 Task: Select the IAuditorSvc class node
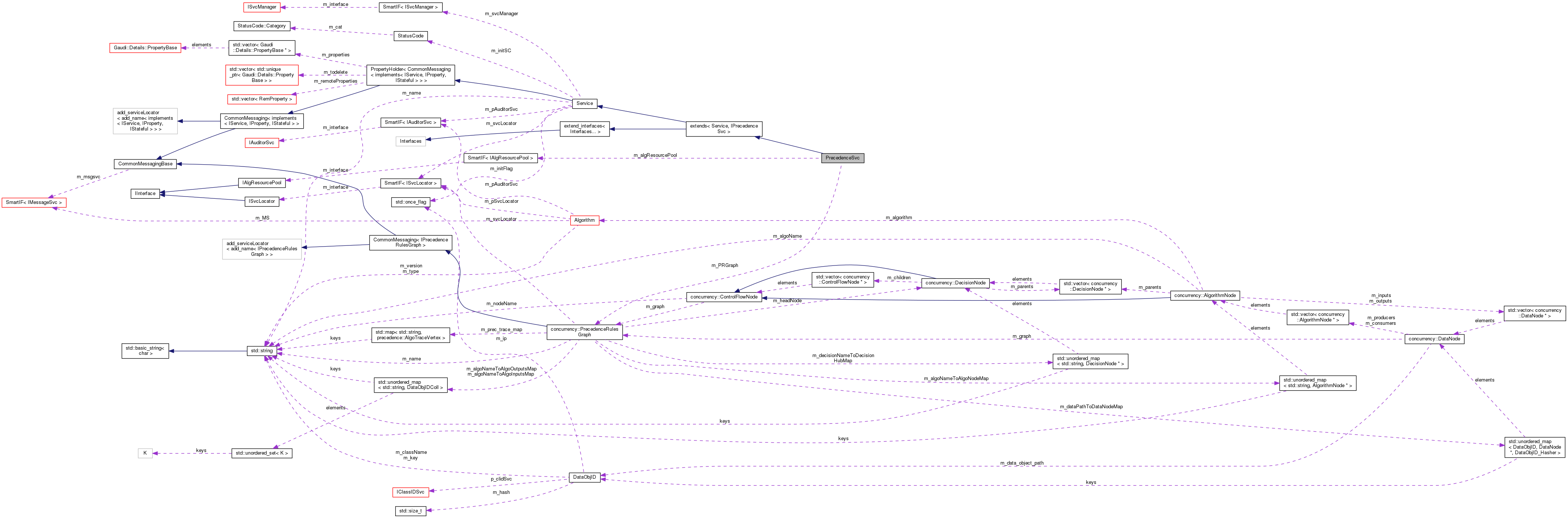click(x=262, y=142)
